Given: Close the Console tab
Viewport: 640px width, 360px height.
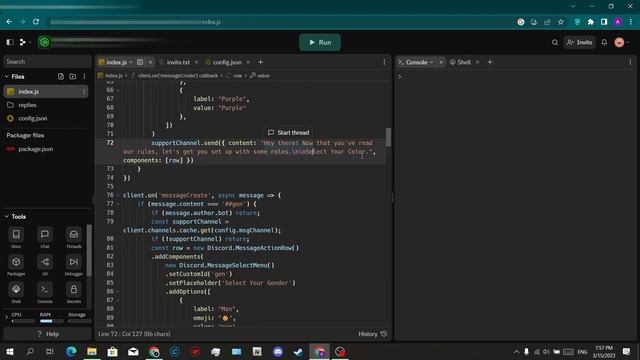Looking at the screenshot, I should pyautogui.click(x=441, y=62).
